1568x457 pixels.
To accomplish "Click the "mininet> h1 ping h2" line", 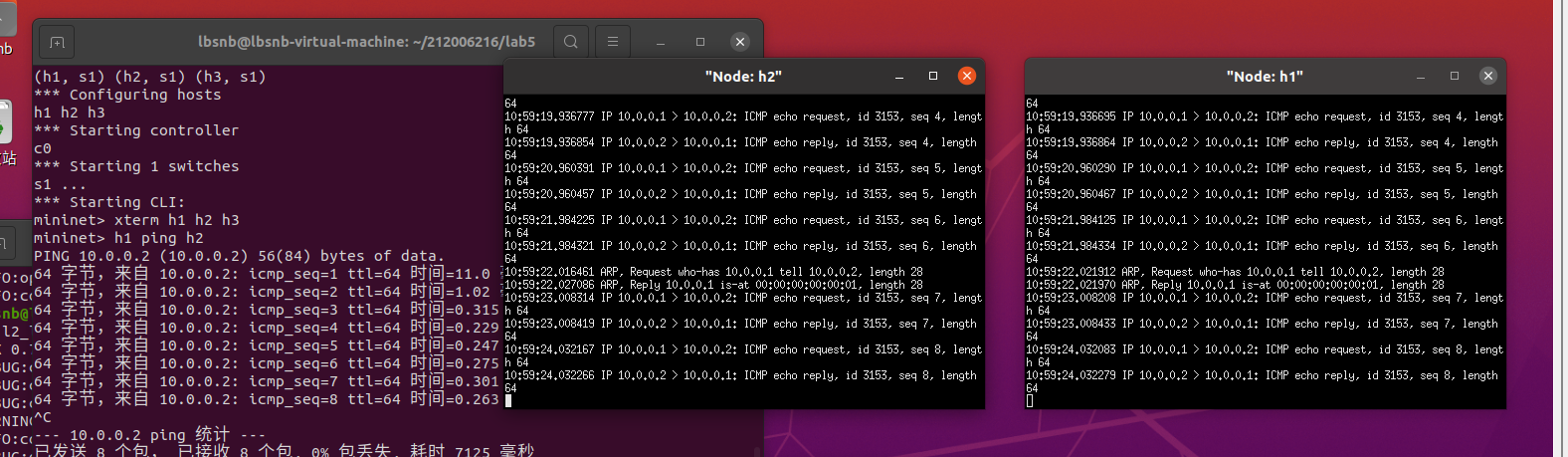I will click(118, 238).
